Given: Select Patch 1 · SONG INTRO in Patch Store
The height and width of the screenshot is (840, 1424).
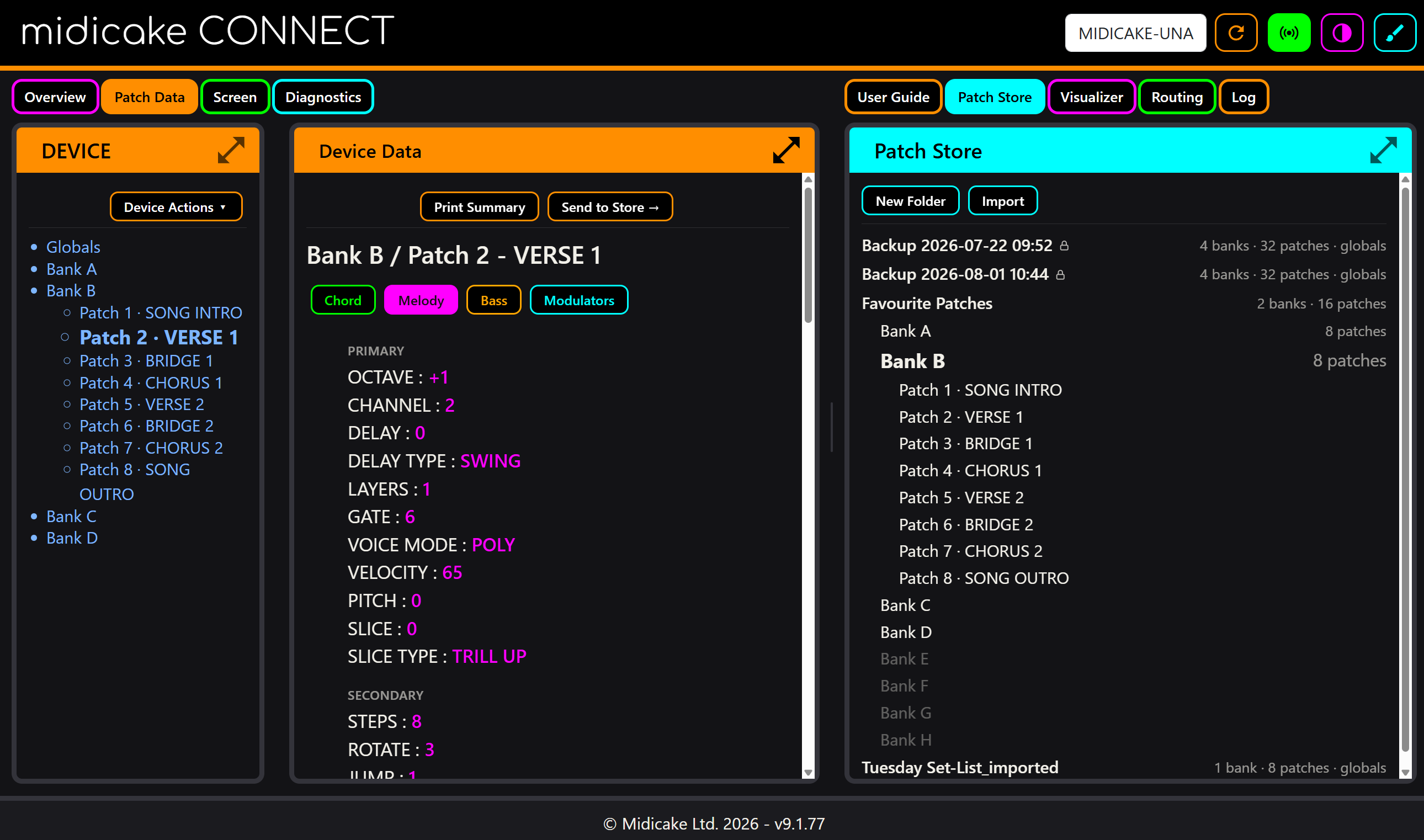Looking at the screenshot, I should 980,390.
